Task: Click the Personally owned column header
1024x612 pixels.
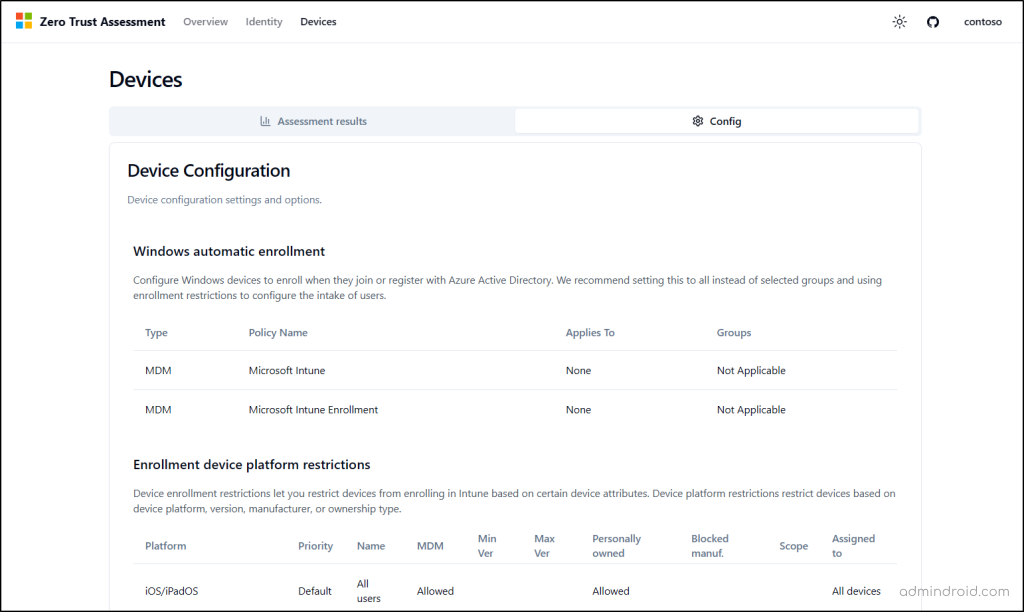Action: click(616, 546)
